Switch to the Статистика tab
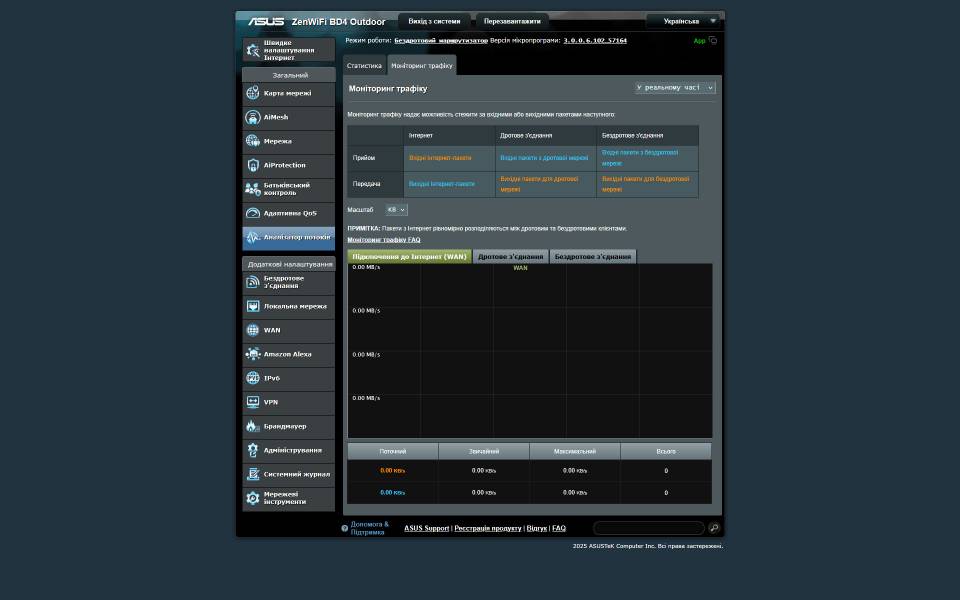Viewport: 960px width, 600px height. click(x=364, y=66)
